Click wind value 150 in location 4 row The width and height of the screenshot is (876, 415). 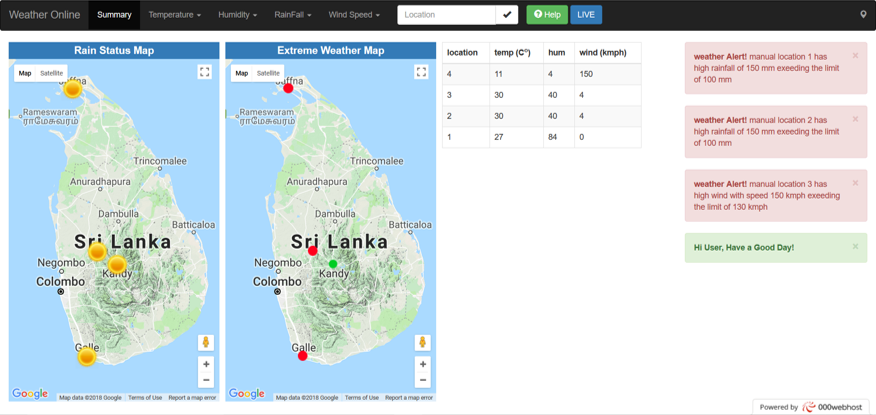(608, 74)
